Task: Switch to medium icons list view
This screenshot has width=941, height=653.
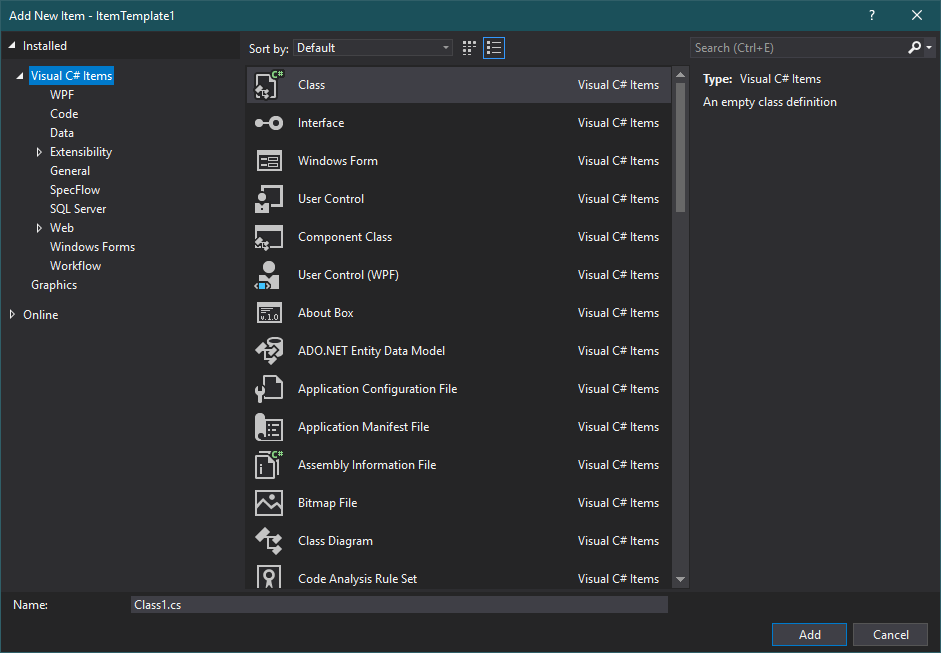Action: [494, 48]
